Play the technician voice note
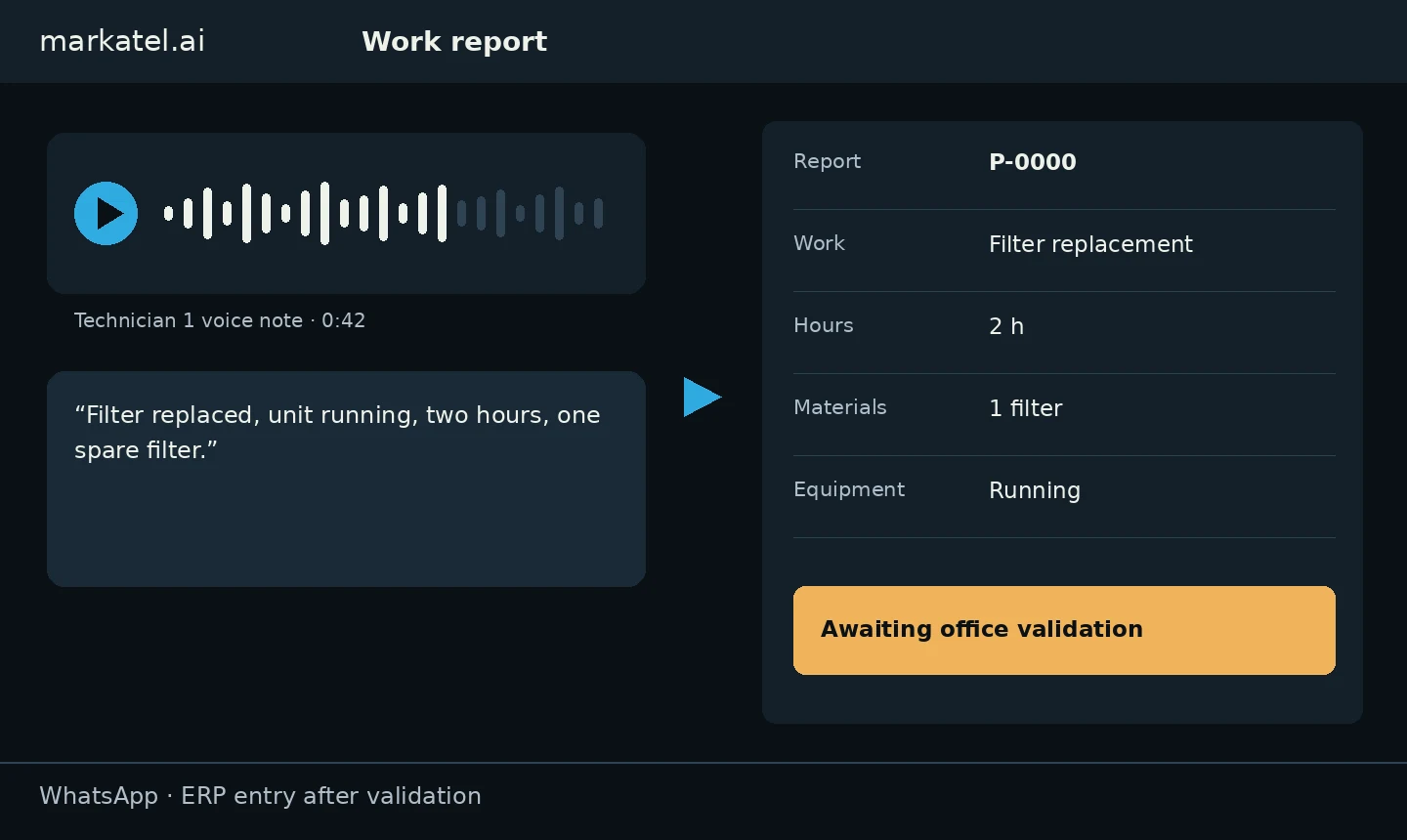This screenshot has height=840, width=1407. point(106,213)
